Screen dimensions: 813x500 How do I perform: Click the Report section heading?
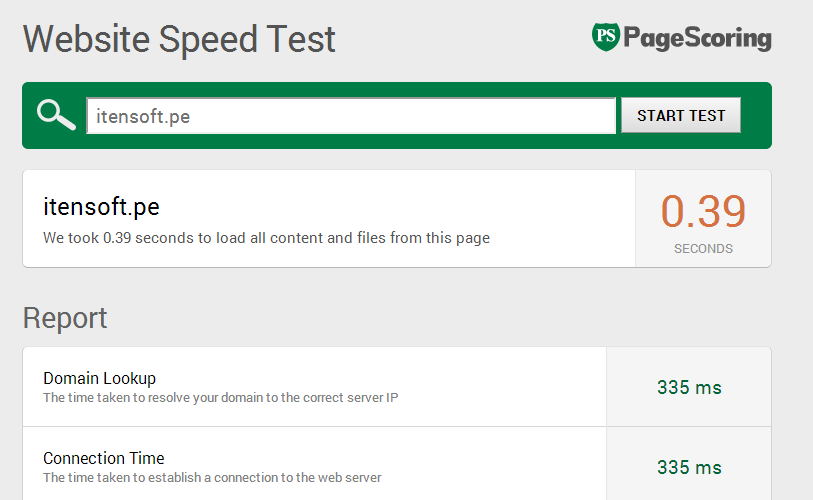[65, 318]
